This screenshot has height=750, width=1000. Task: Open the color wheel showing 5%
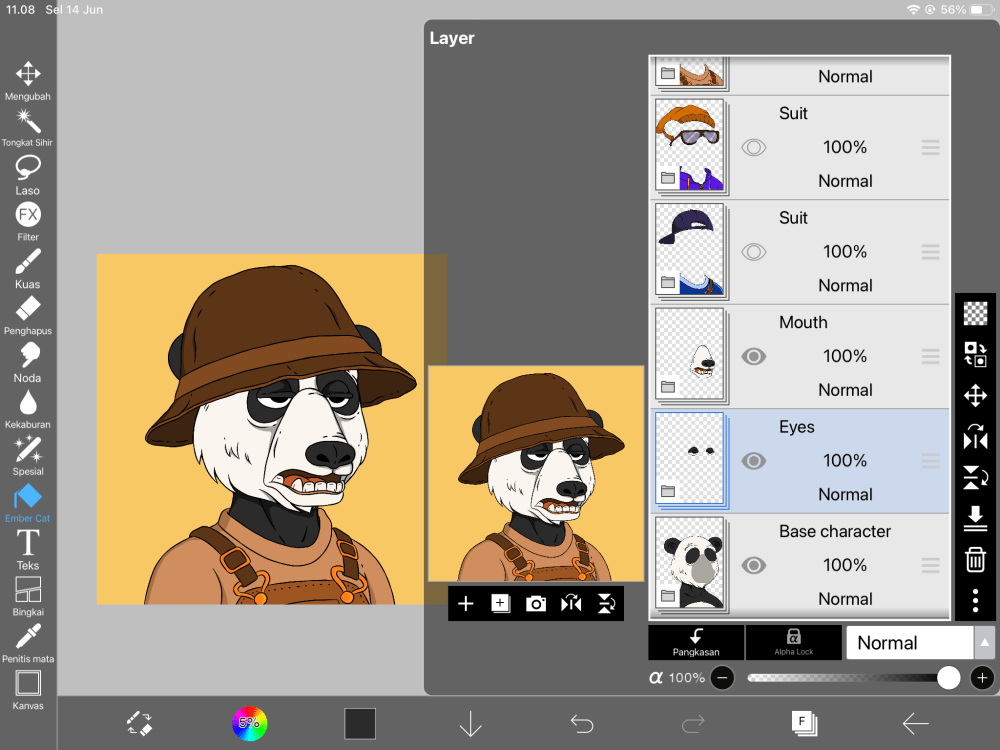click(249, 723)
